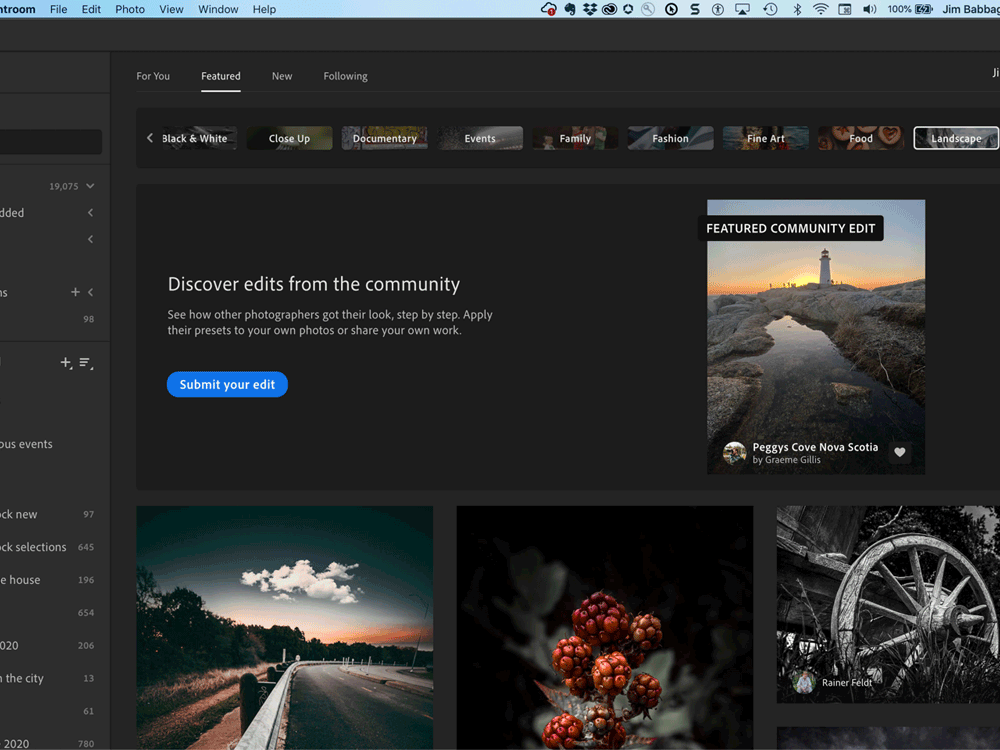
Task: Click plus icon in the connections row
Action: (x=75, y=291)
